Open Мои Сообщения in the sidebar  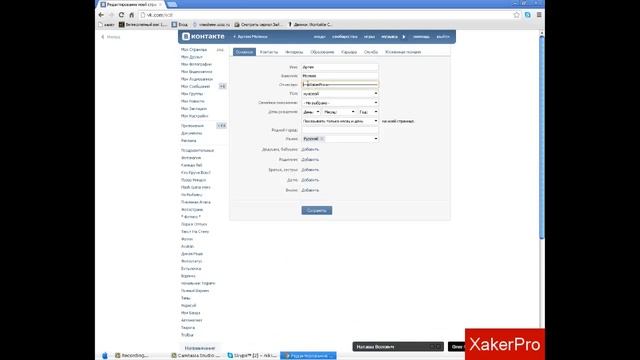tap(196, 87)
